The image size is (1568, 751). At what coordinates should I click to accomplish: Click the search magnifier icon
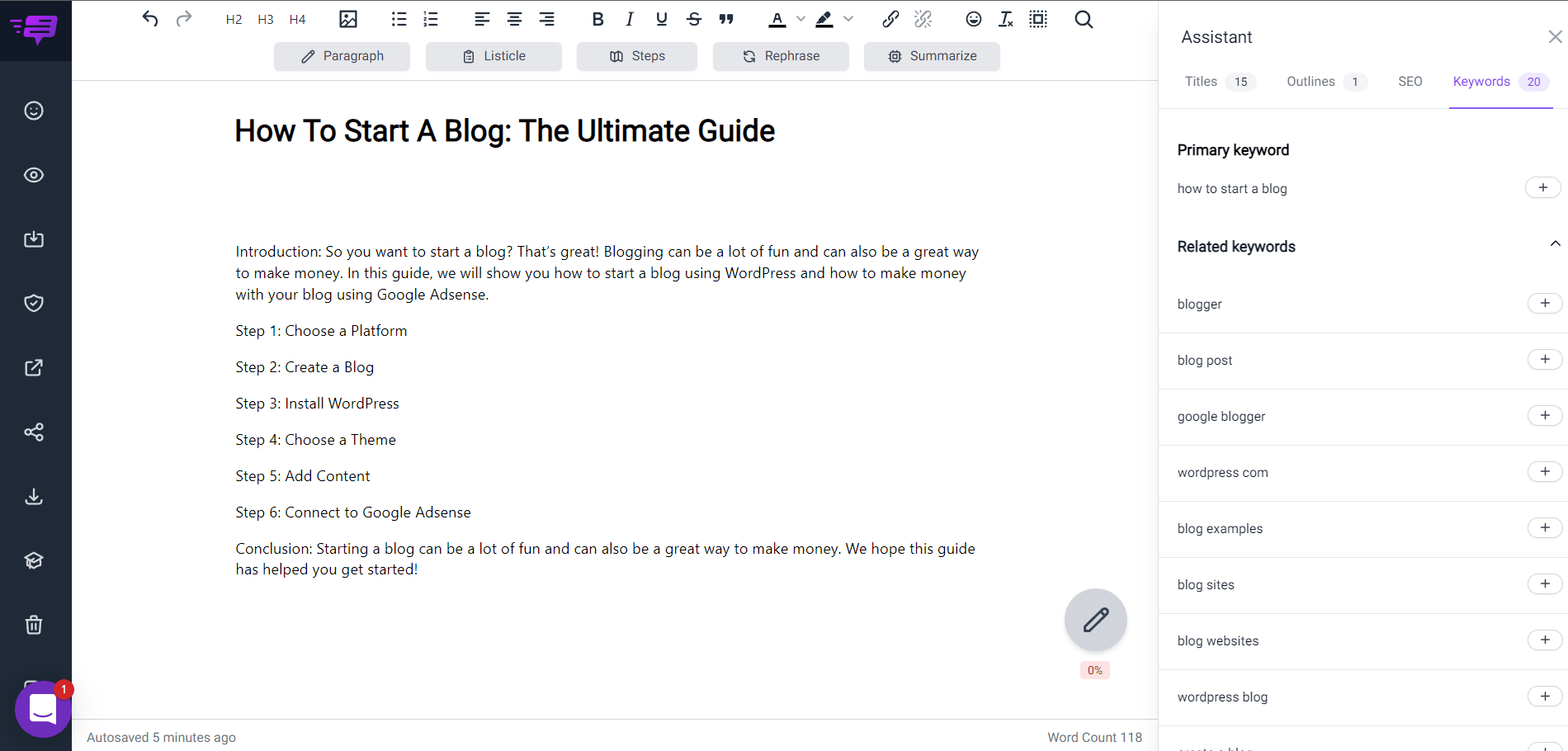(x=1084, y=19)
